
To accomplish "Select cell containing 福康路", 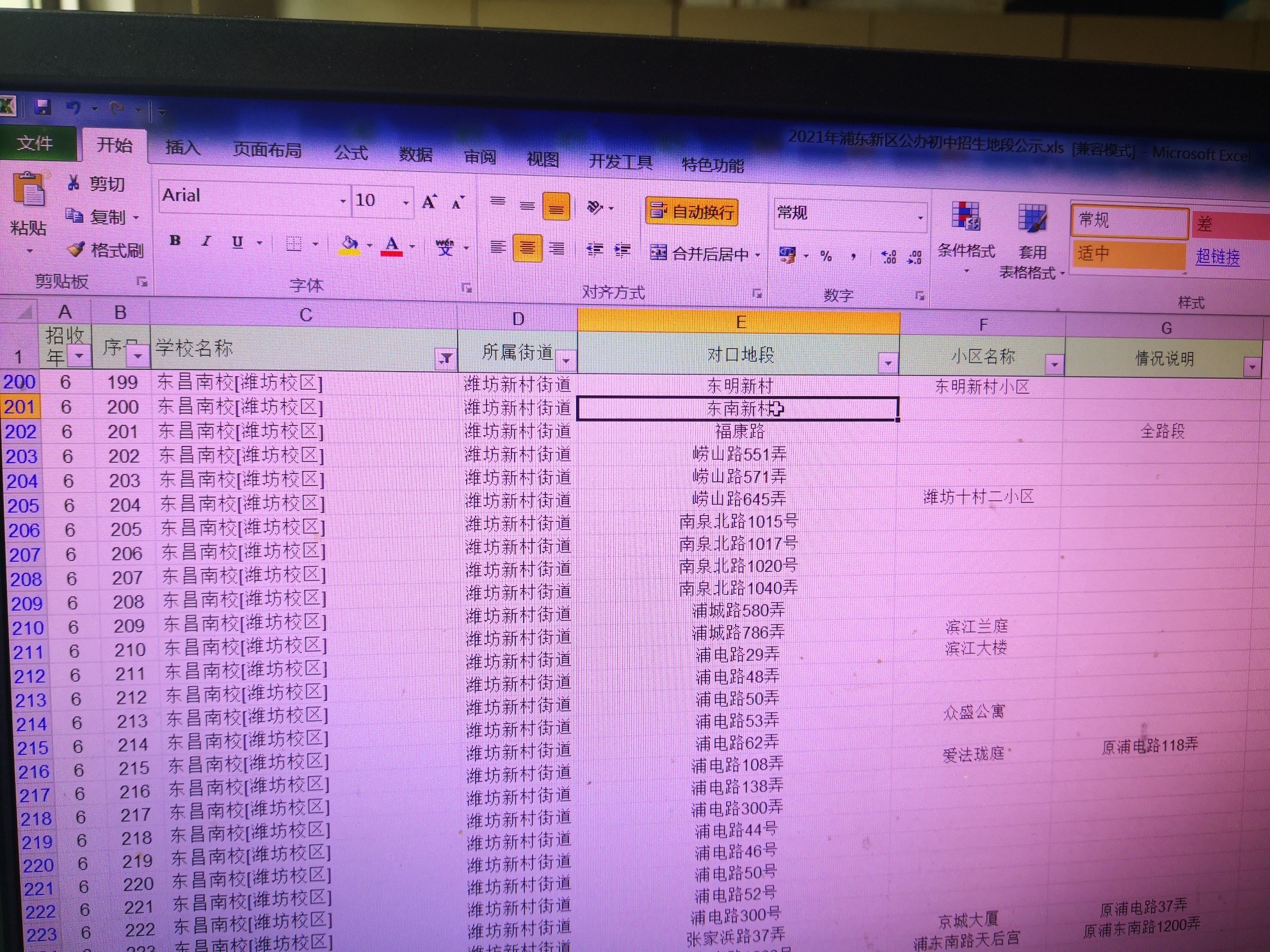I will (x=739, y=431).
